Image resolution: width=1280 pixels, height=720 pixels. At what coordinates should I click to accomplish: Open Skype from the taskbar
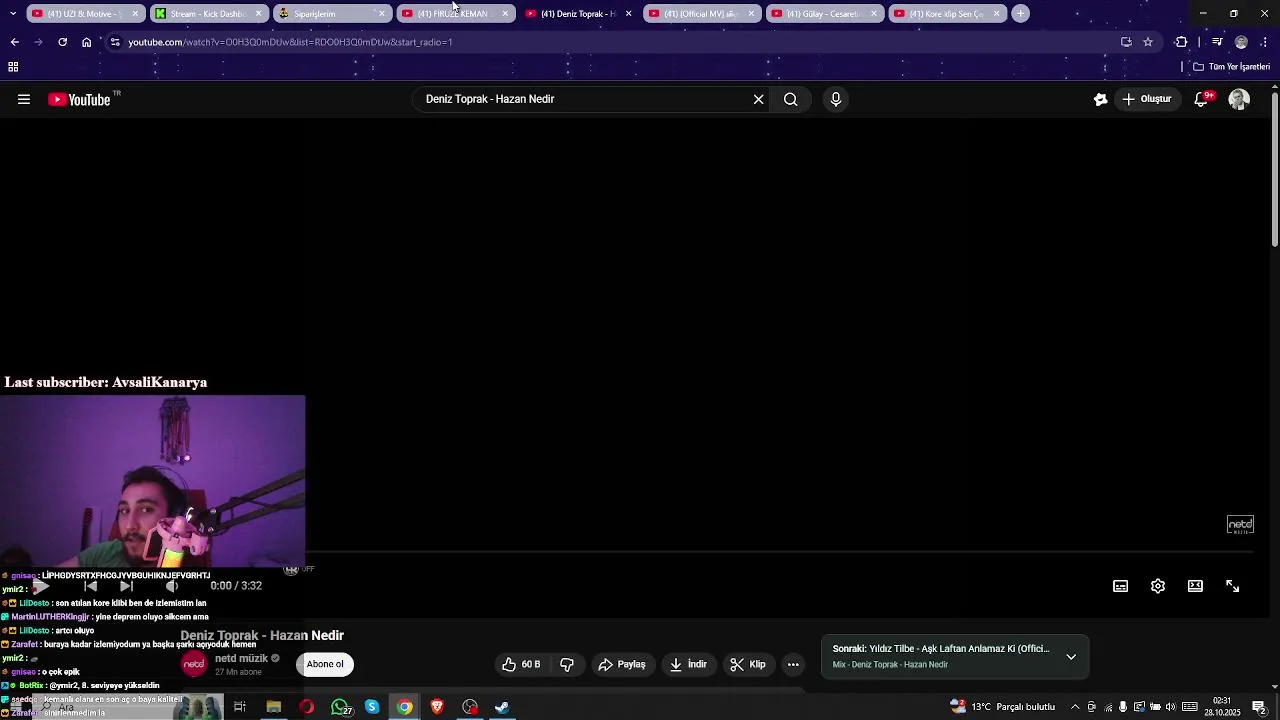pos(372,707)
